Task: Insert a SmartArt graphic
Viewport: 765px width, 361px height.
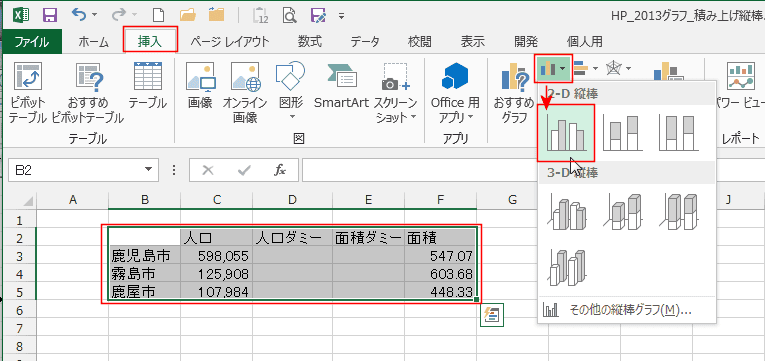Action: [x=341, y=88]
